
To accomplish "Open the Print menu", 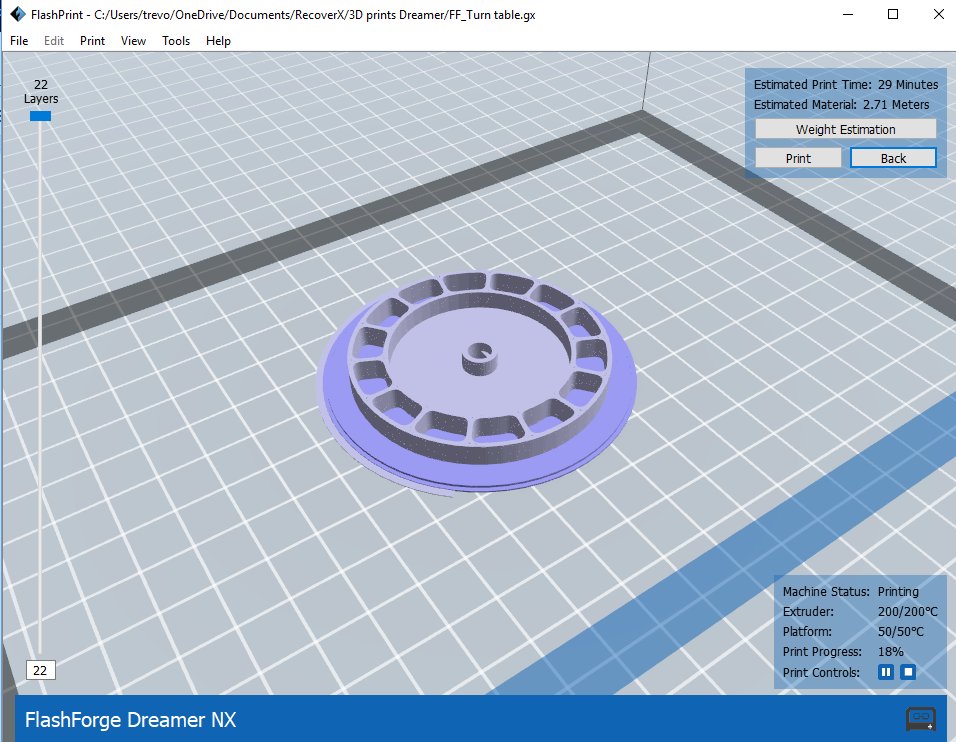I will coord(92,41).
